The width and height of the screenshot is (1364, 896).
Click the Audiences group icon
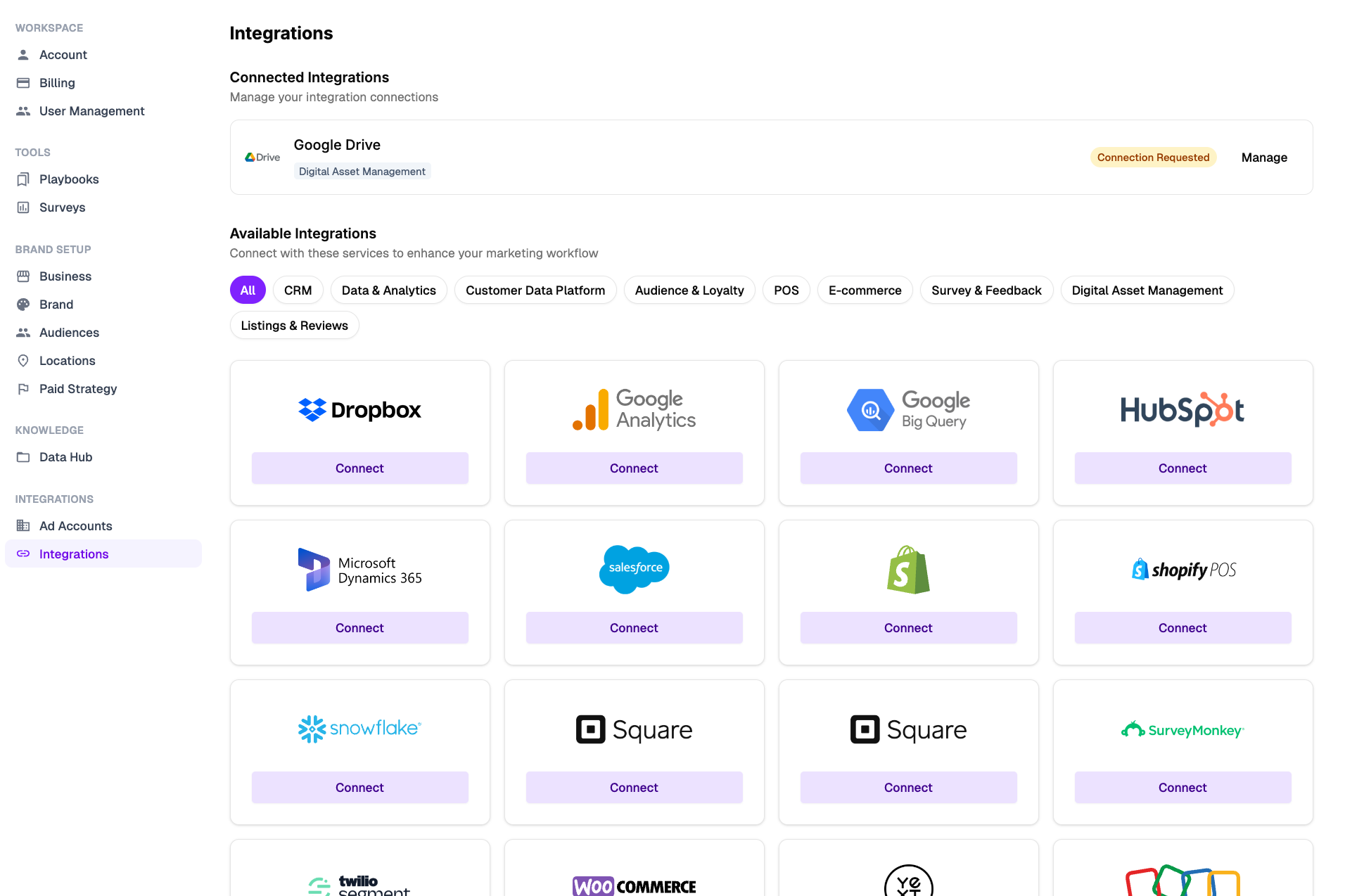pos(23,333)
